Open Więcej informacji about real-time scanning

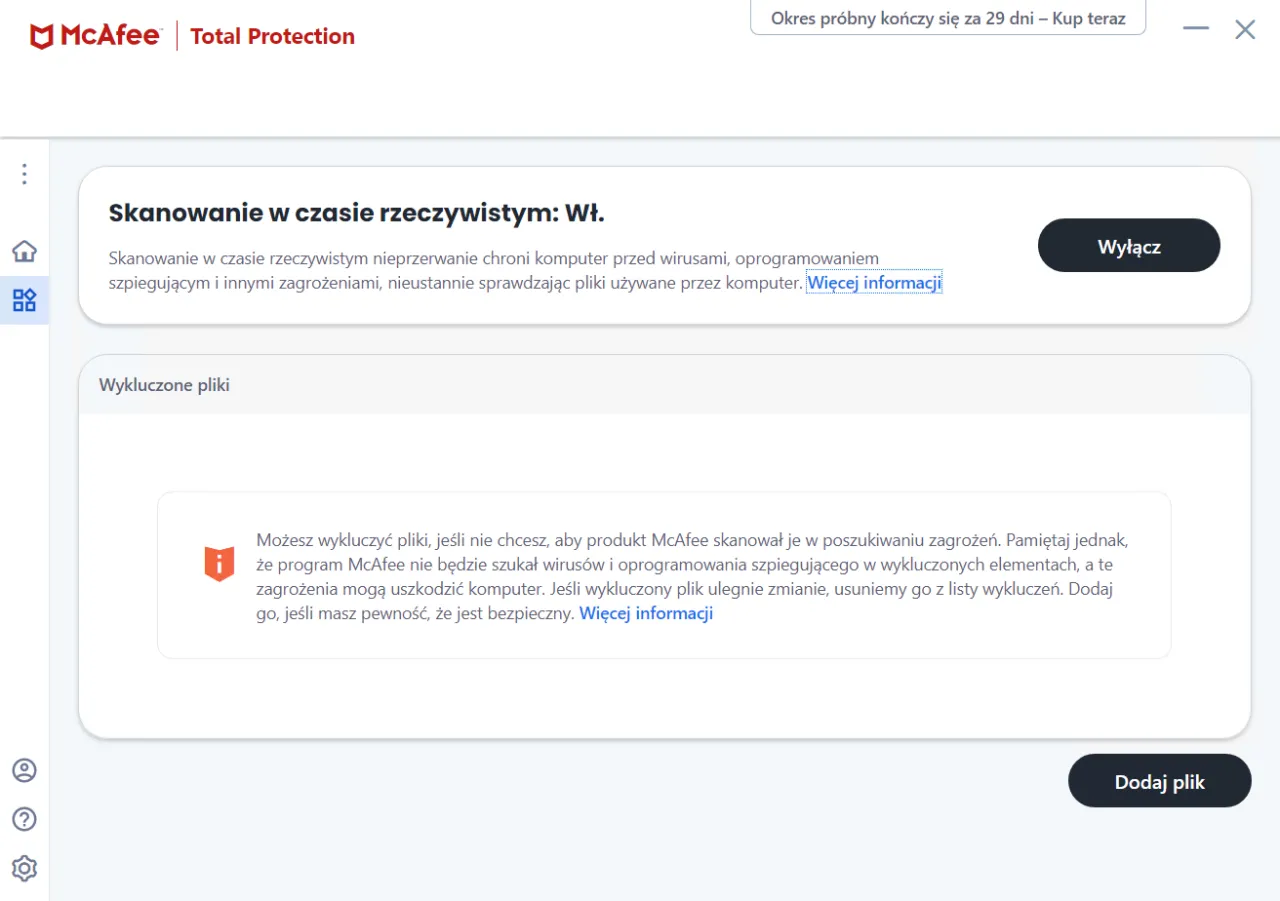[874, 282]
